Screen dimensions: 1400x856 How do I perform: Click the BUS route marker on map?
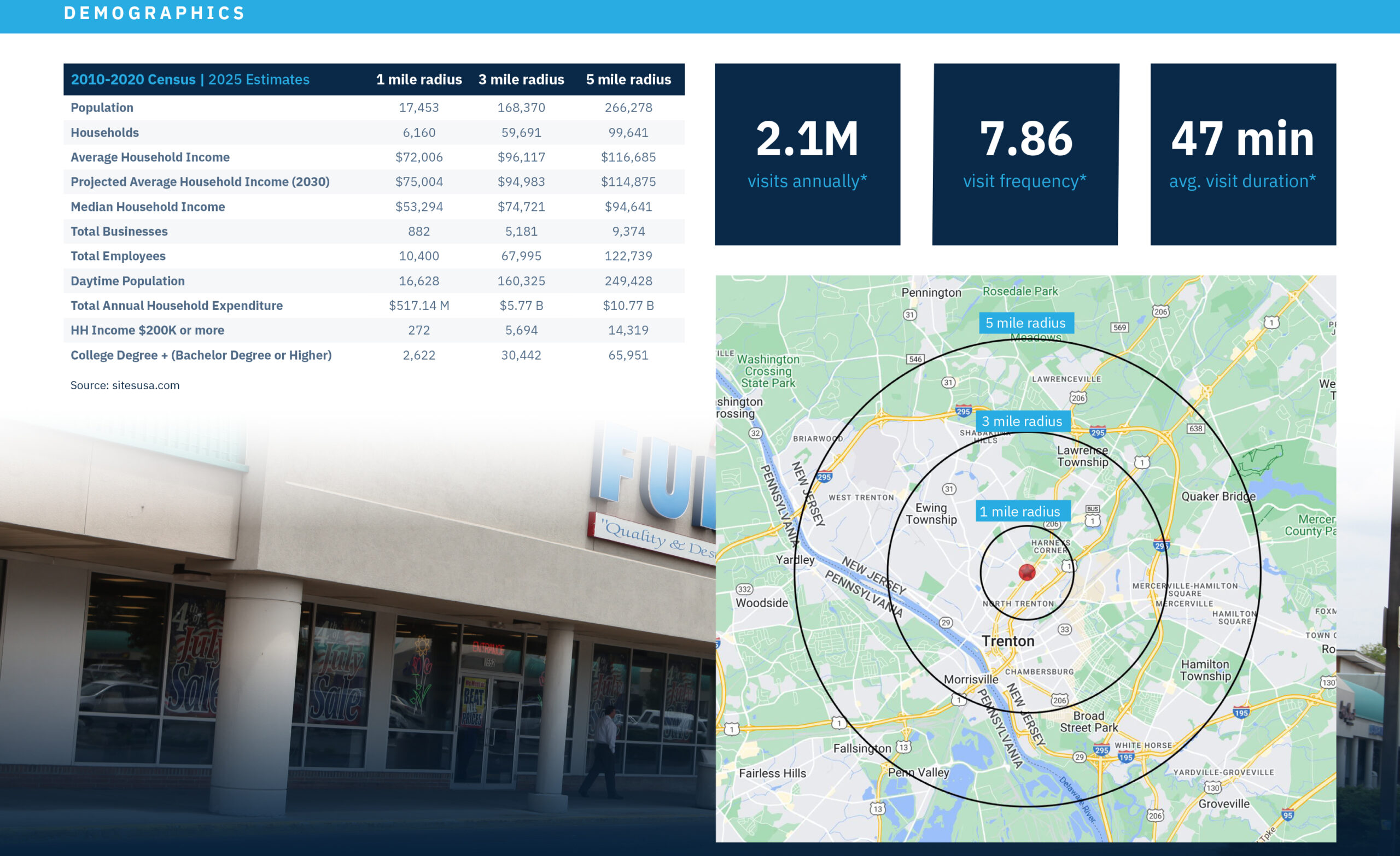(x=1092, y=509)
